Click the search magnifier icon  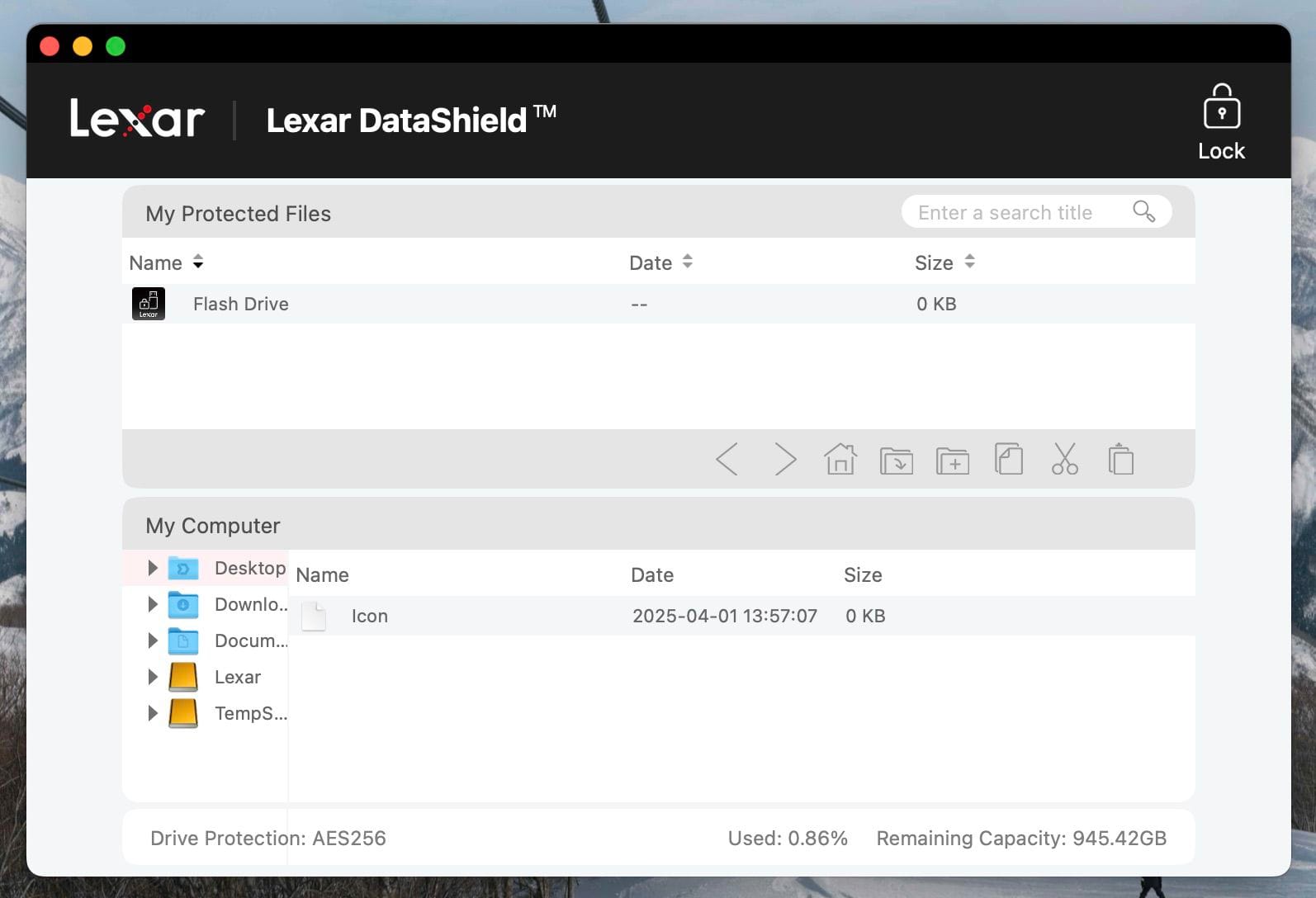(x=1143, y=211)
